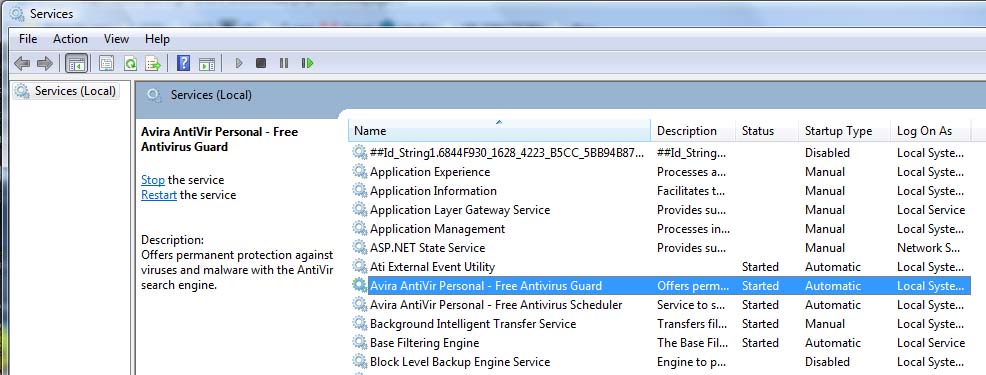
Task: Click gear icon of Base Filtering Engine
Action: point(360,343)
